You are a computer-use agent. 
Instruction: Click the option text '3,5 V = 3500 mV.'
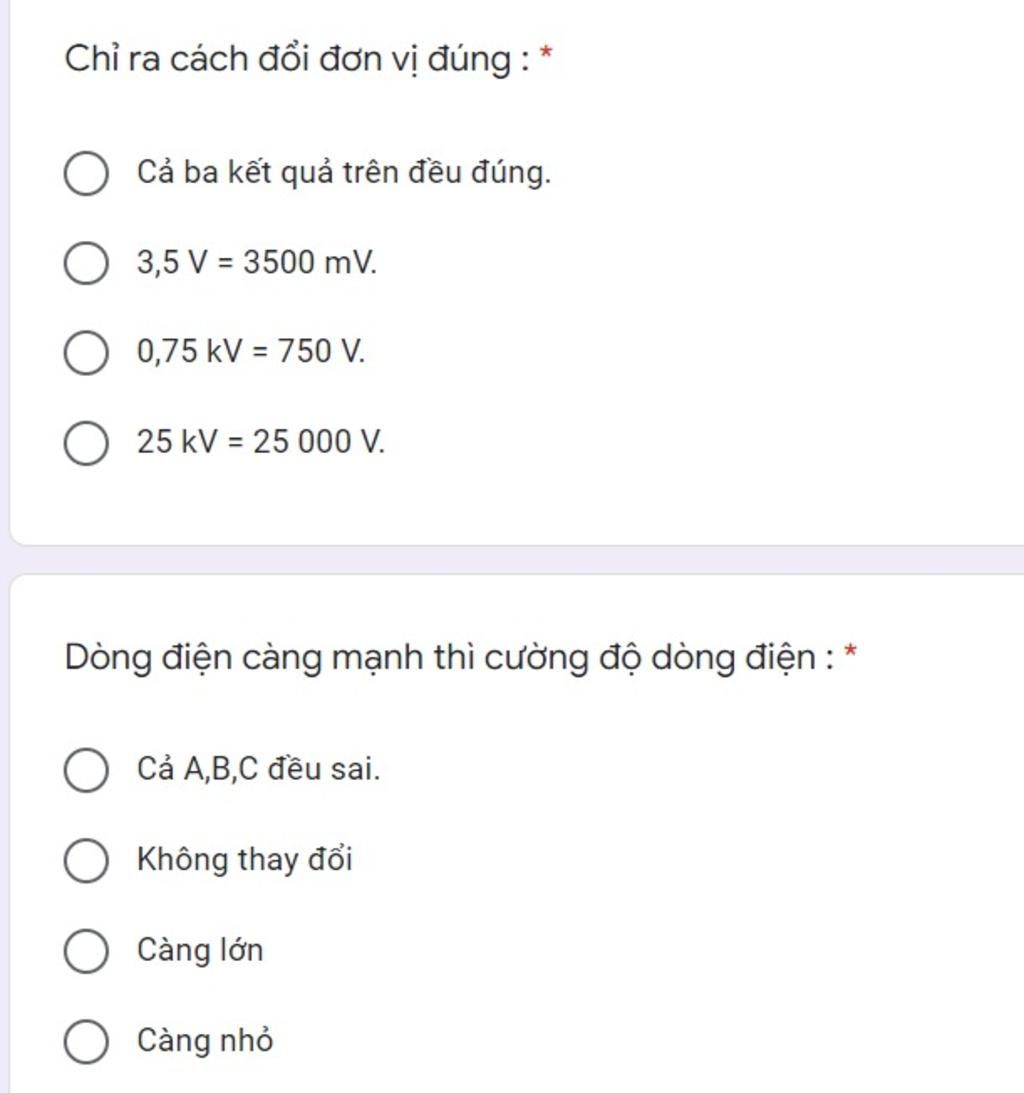tap(258, 264)
